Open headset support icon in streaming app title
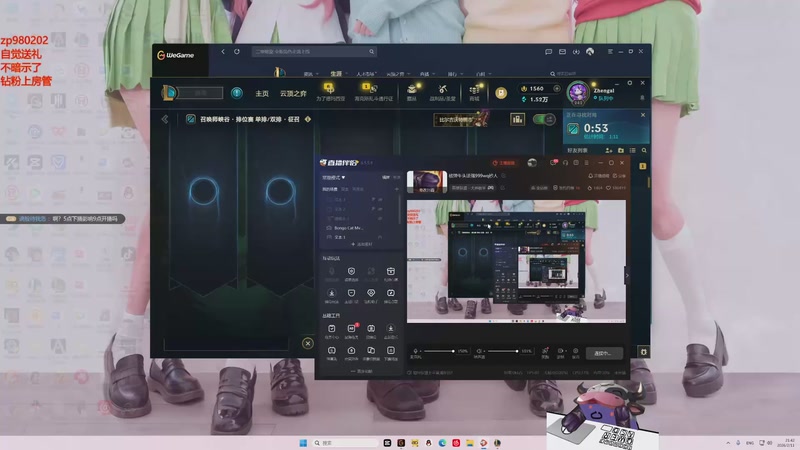 tap(565, 163)
